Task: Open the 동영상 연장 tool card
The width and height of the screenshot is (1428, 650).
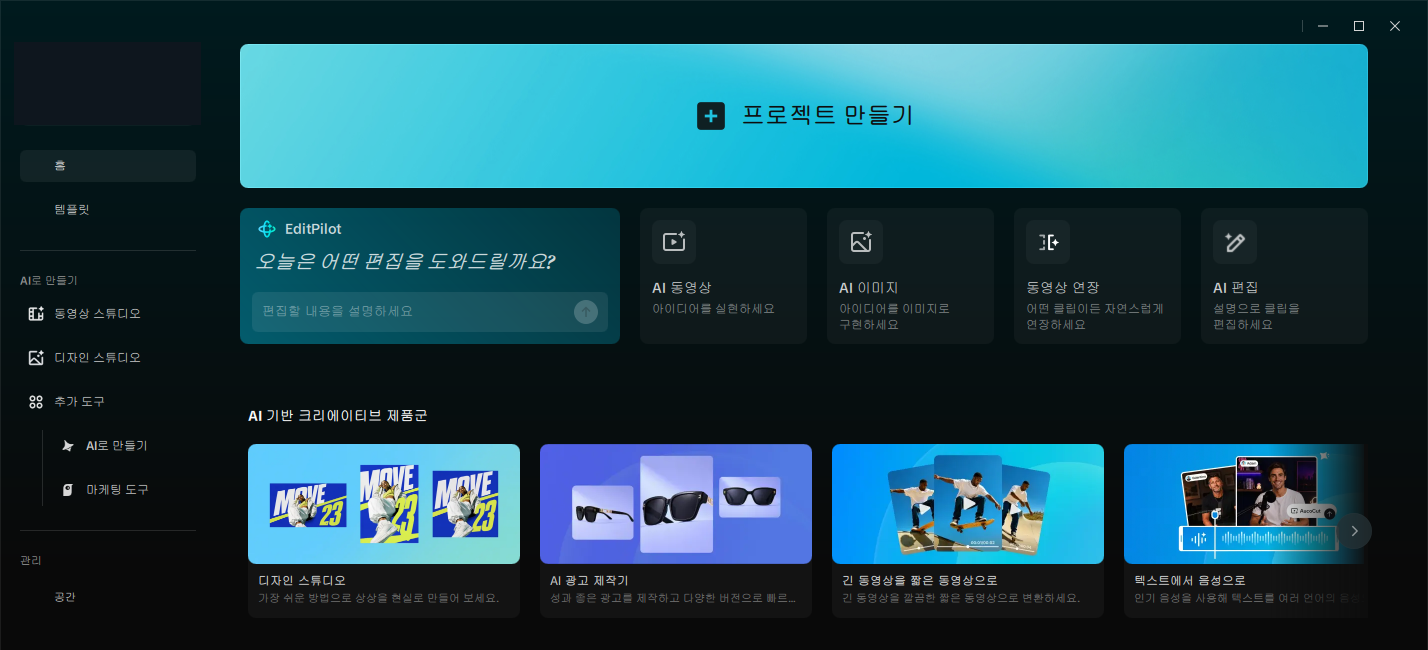Action: tap(1097, 276)
